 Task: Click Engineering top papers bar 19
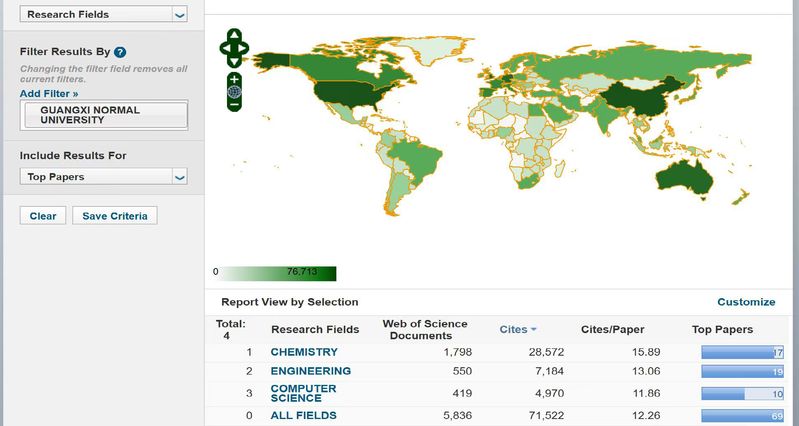742,371
